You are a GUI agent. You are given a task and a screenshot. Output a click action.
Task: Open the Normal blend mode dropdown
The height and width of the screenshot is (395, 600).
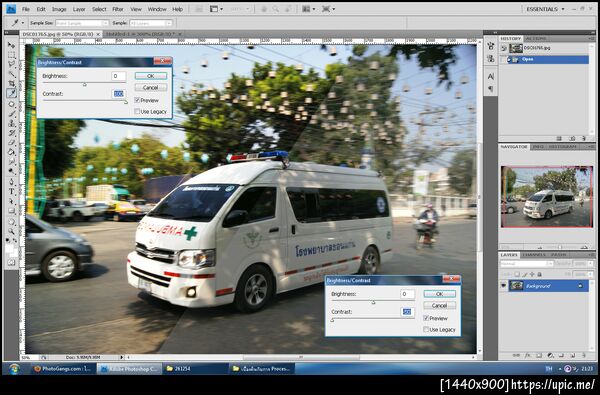[x=527, y=264]
